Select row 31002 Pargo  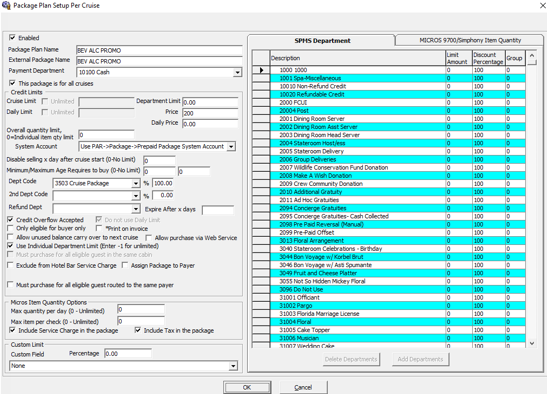coord(397,305)
